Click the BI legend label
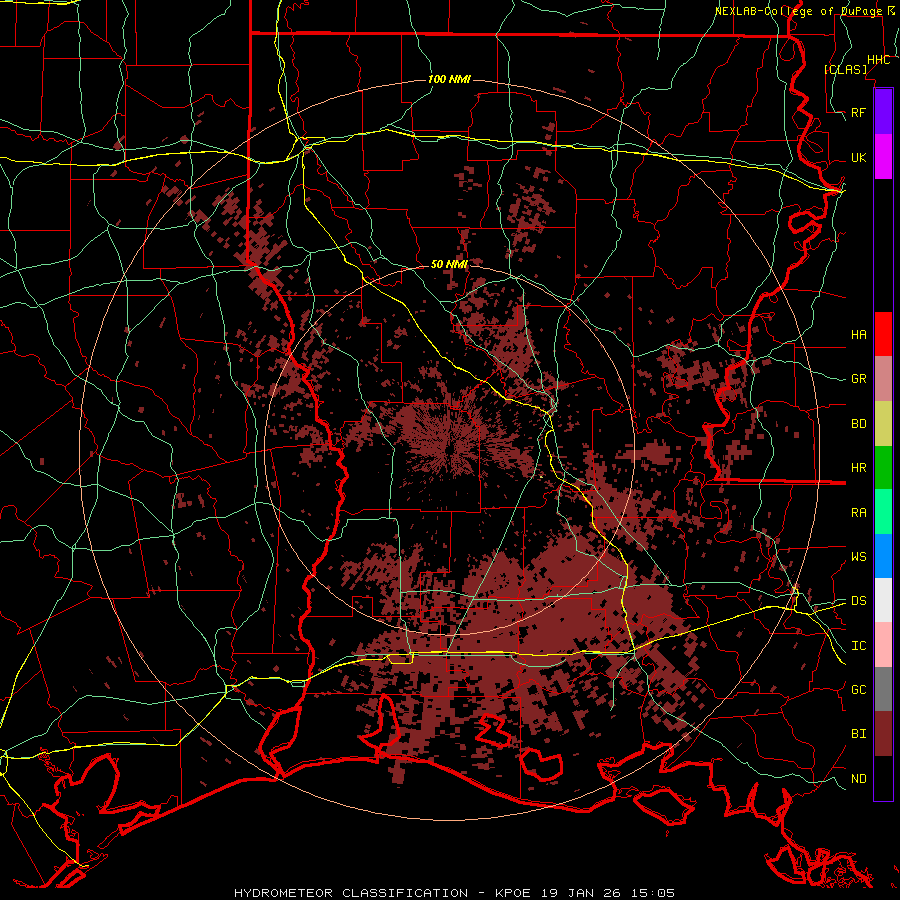The image size is (900, 900). click(x=859, y=734)
